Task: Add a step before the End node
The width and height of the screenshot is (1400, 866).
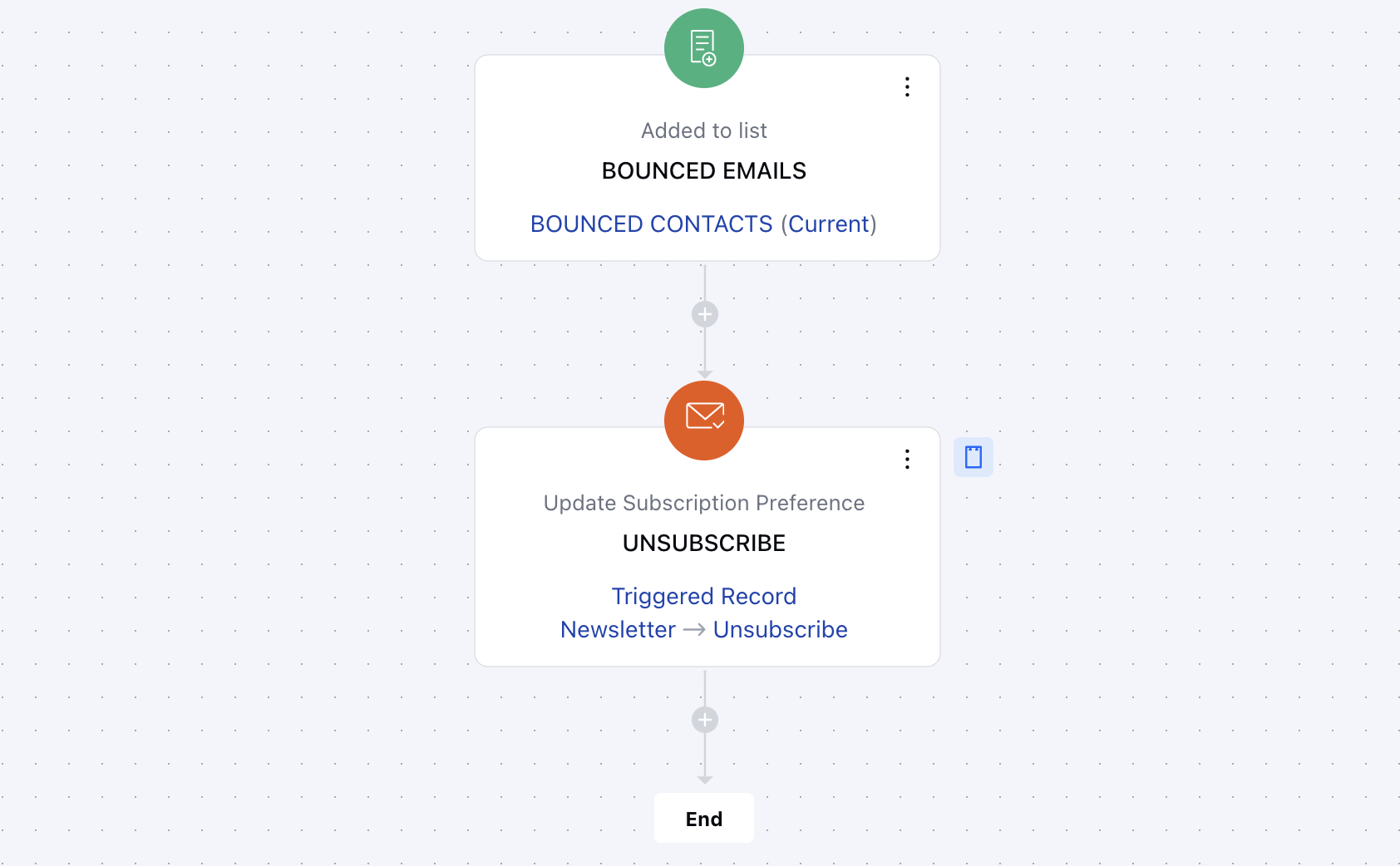Action: tap(705, 720)
